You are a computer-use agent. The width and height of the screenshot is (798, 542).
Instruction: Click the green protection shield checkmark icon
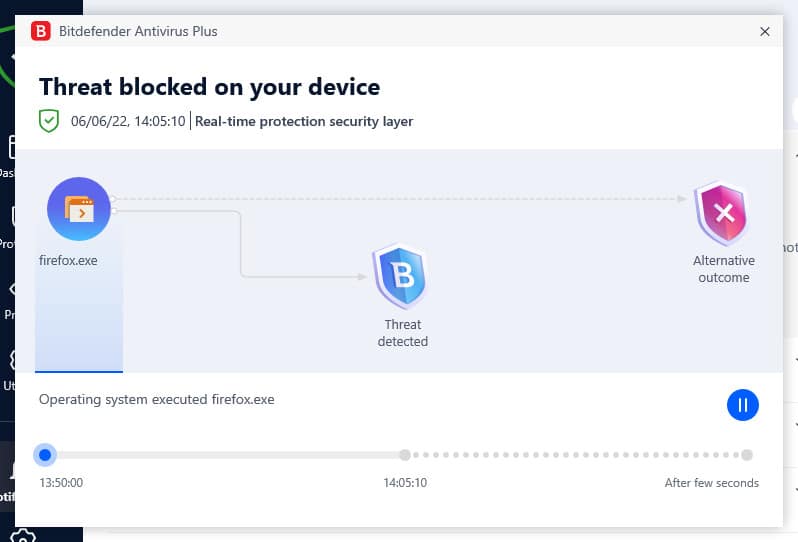click(x=49, y=121)
